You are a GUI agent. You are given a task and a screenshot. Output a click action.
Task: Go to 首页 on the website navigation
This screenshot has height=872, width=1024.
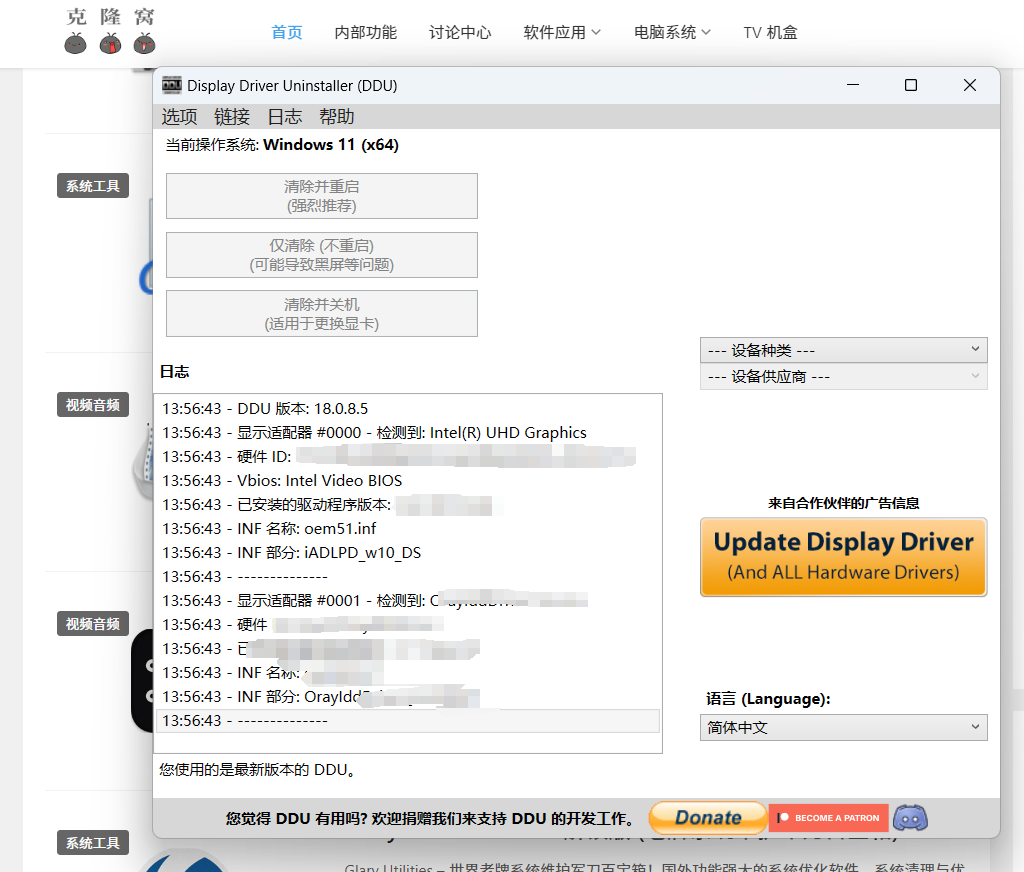tap(287, 32)
